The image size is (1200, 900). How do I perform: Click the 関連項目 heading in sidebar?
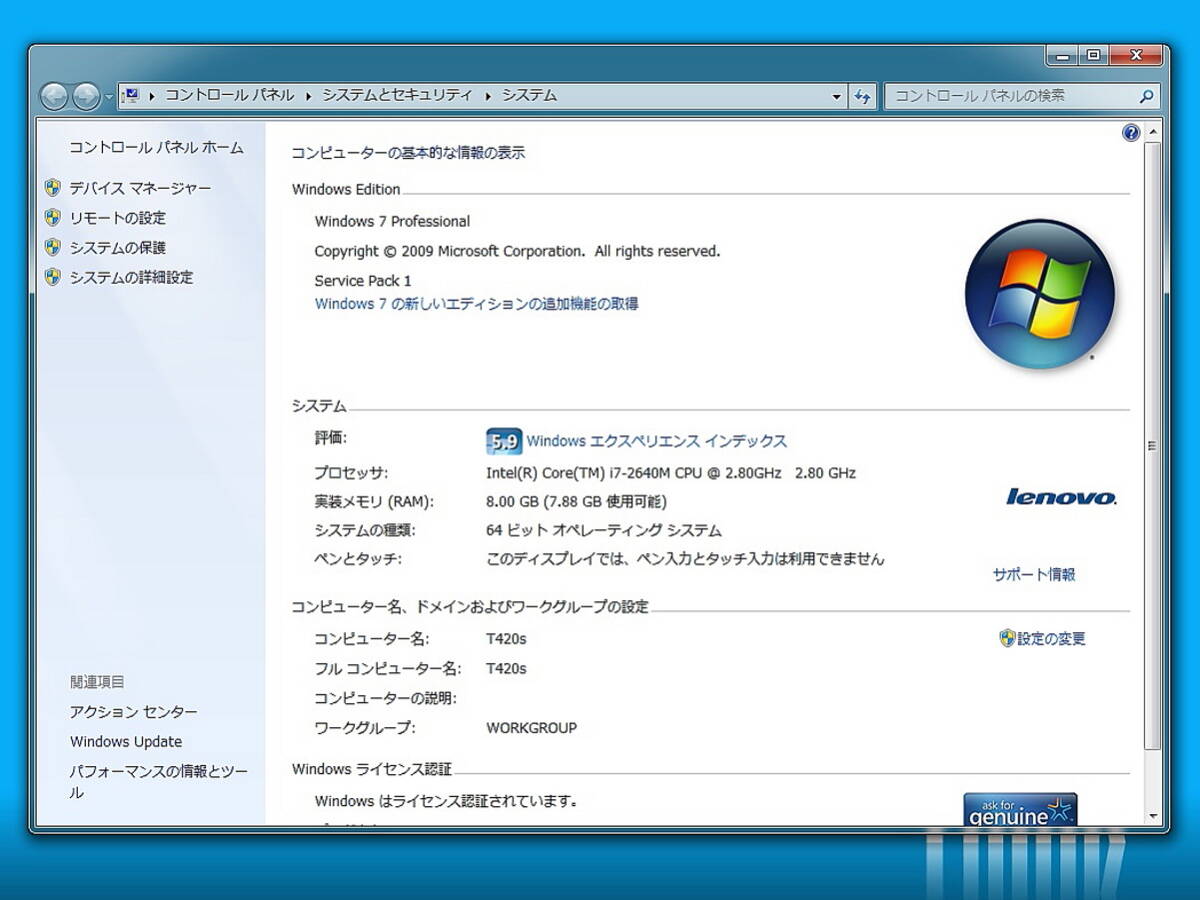point(97,682)
